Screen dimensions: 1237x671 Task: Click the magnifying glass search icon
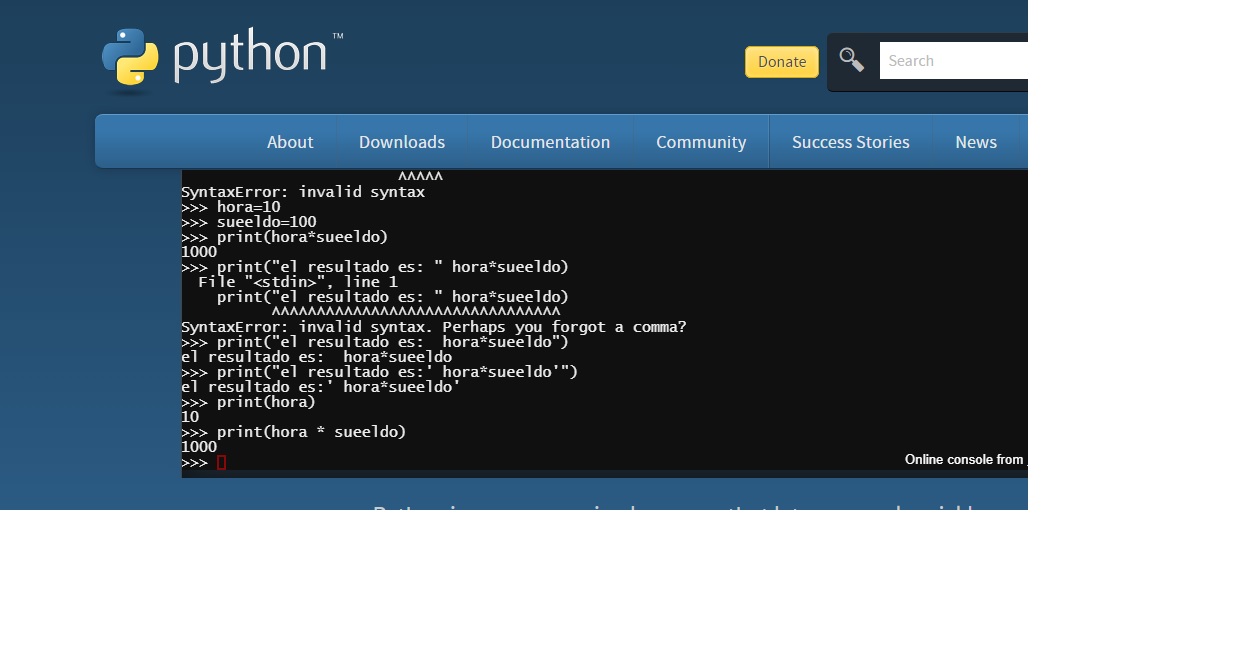pos(851,60)
